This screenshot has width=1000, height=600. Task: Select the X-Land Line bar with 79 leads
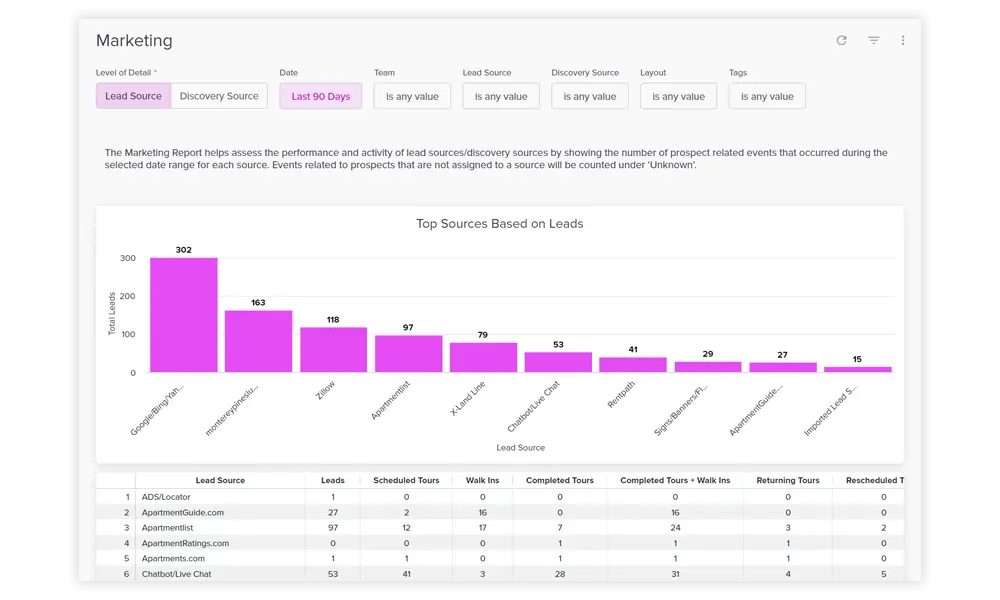(x=483, y=358)
